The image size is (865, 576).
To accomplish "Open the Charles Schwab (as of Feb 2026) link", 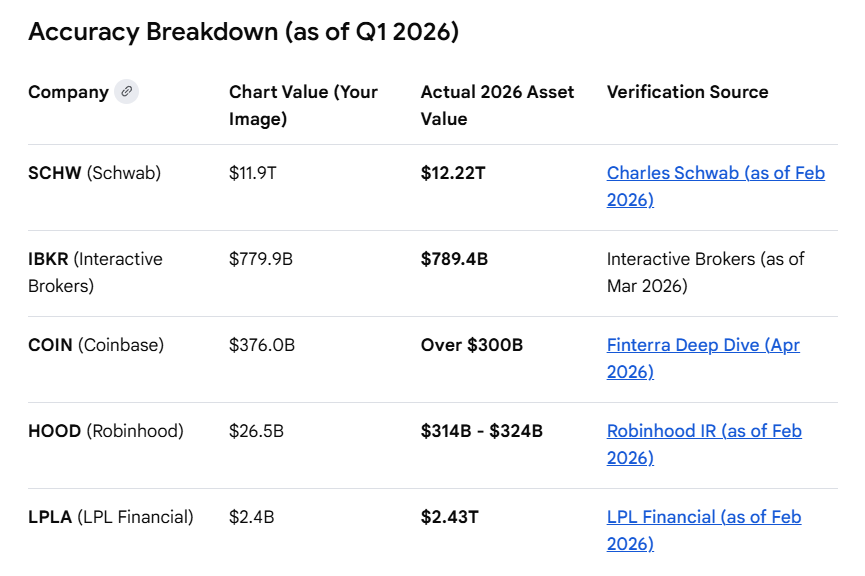I will pos(716,186).
